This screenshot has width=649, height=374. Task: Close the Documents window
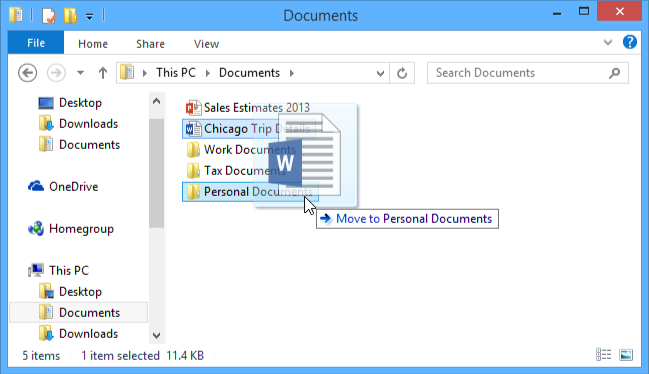(x=620, y=11)
